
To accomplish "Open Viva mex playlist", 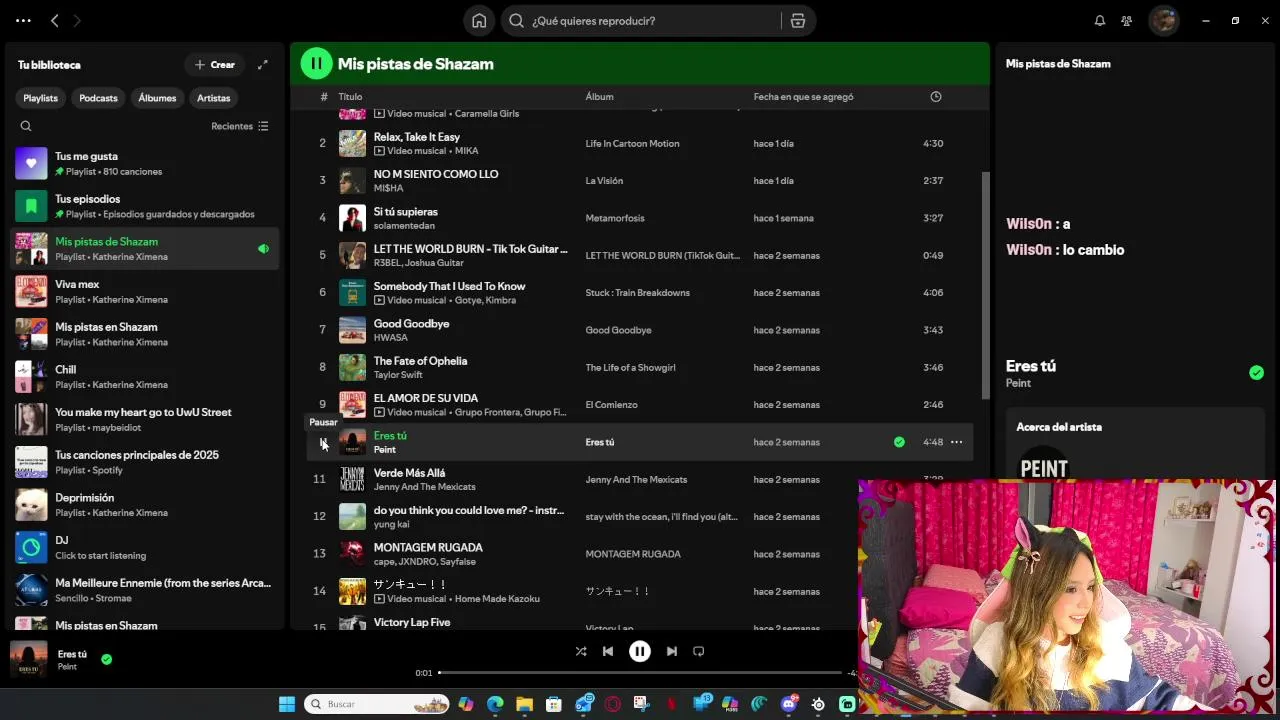I will click(145, 292).
